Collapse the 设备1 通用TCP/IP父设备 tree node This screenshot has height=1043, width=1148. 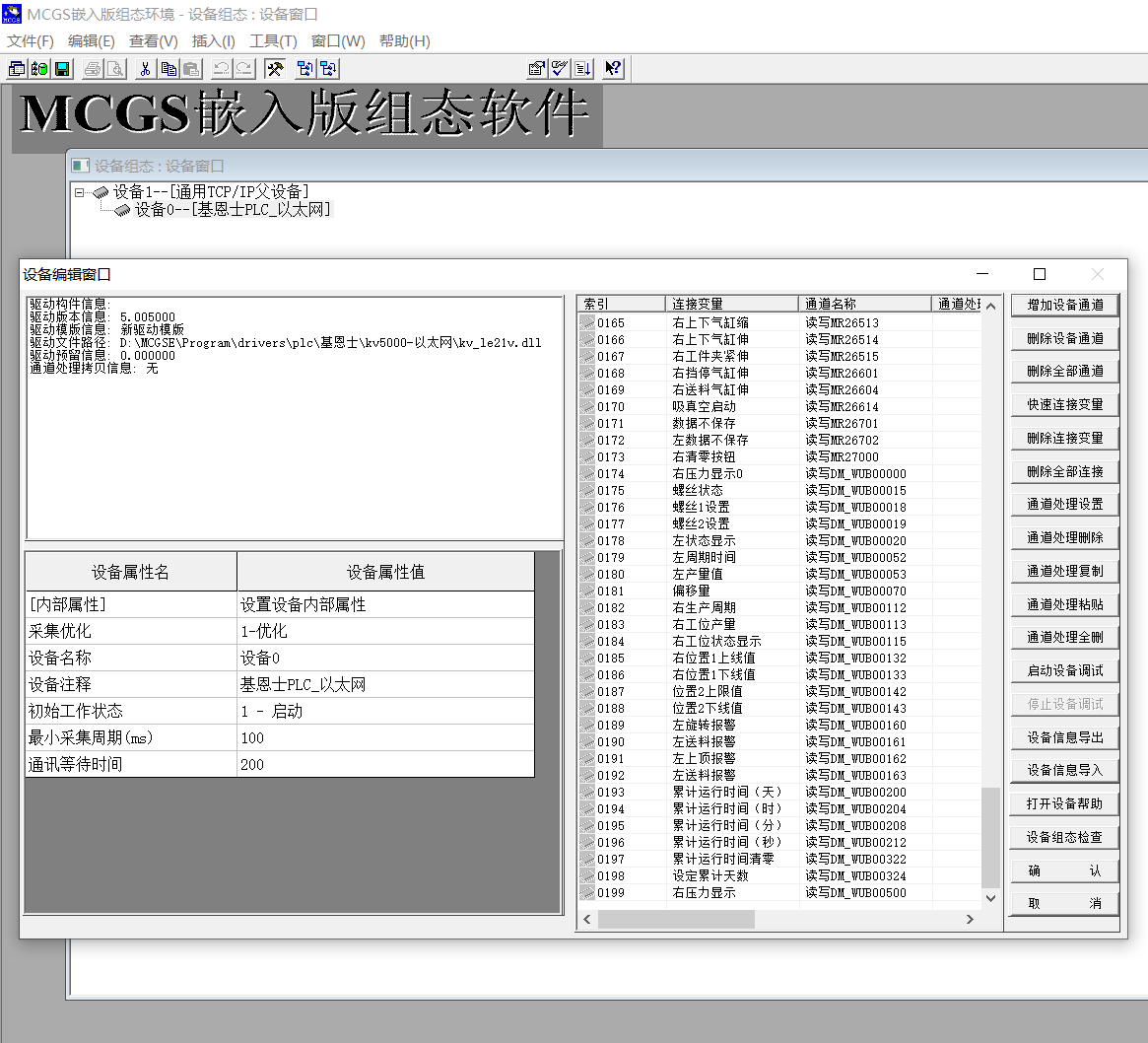click(x=79, y=192)
